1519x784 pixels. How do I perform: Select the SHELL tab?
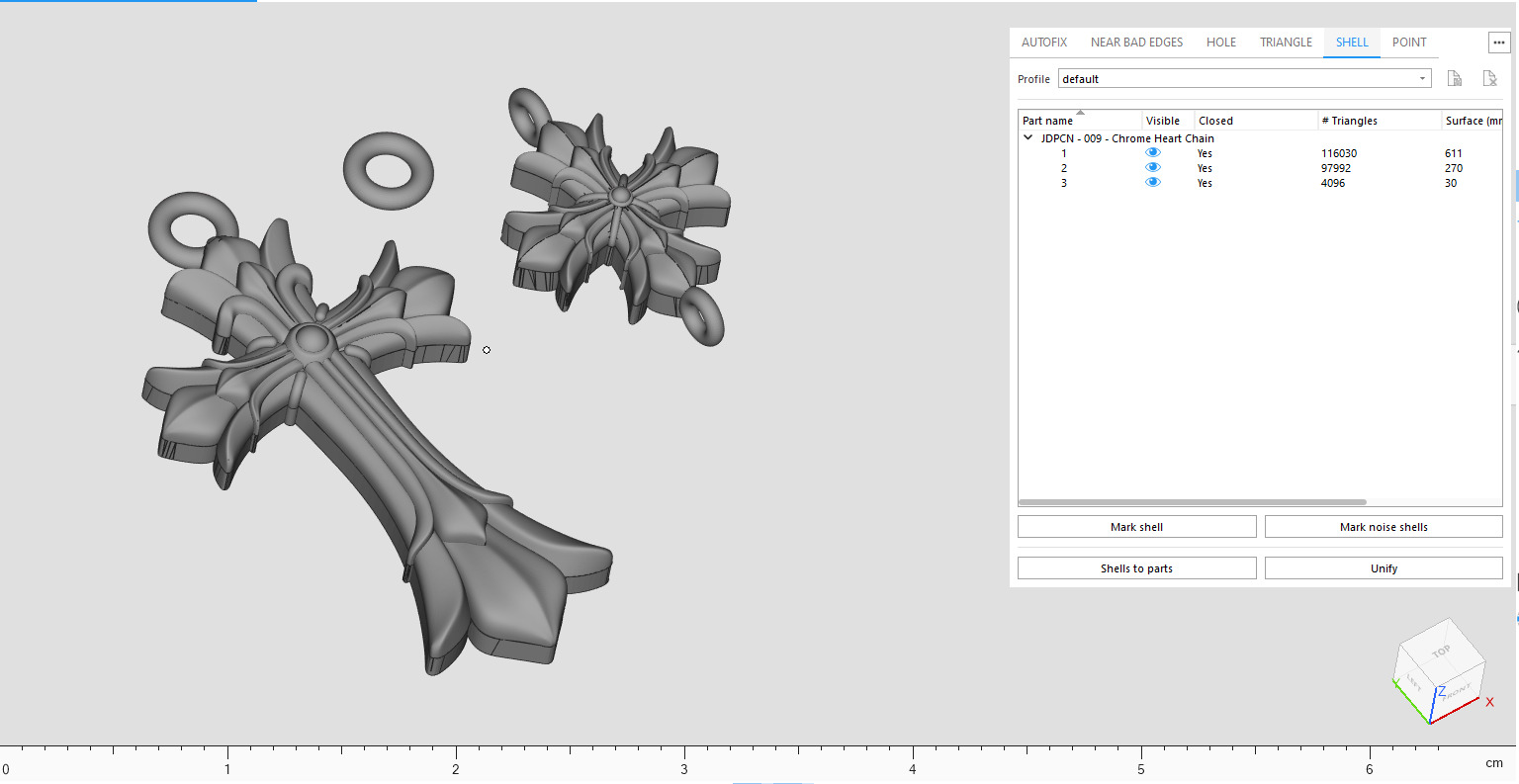pyautogui.click(x=1352, y=43)
